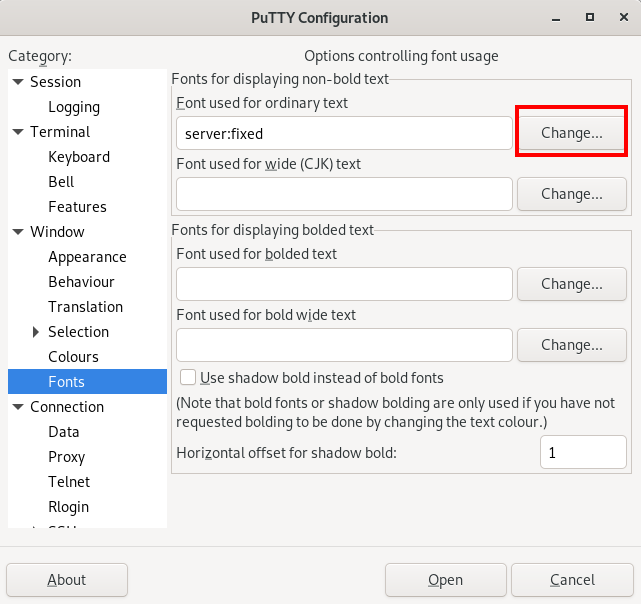Click the horizontal offset for shadow bold field

point(583,452)
